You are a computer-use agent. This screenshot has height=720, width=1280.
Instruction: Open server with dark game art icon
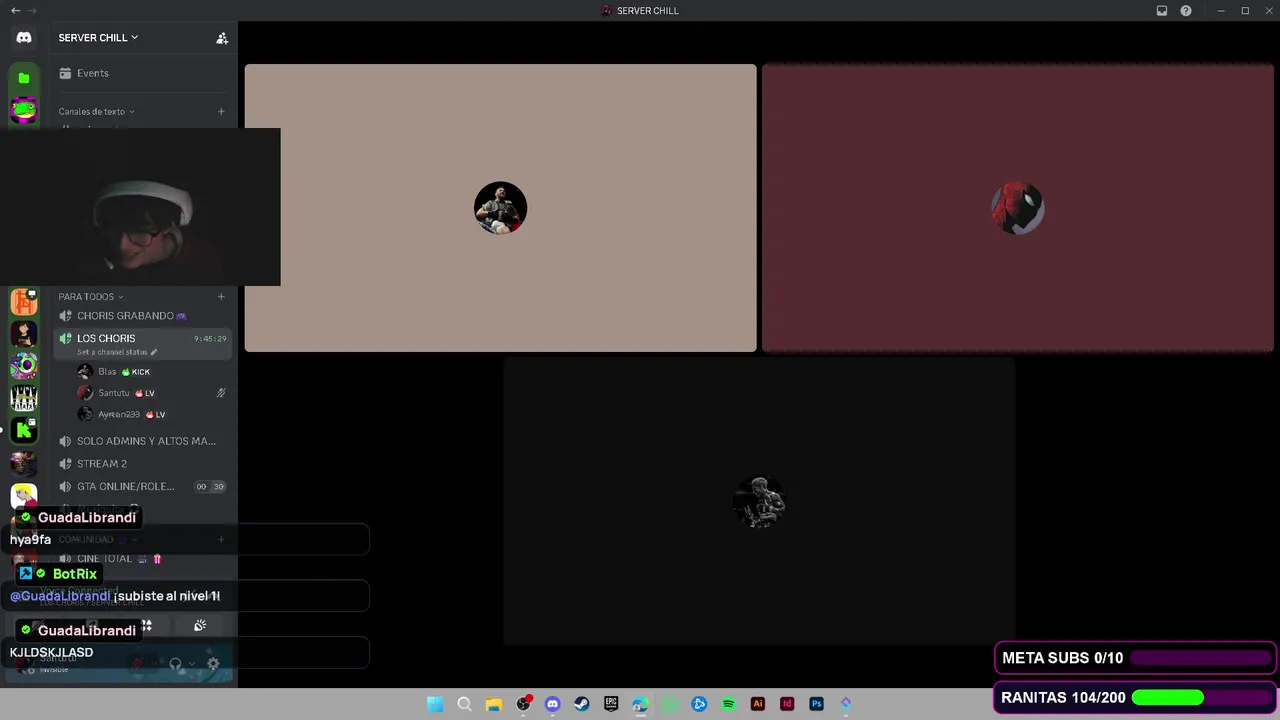[24, 463]
